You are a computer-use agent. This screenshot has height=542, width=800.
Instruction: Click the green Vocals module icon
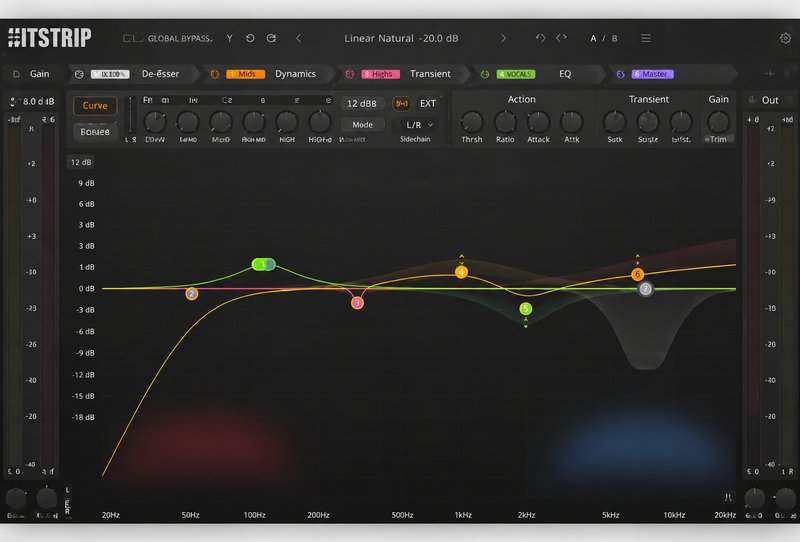coord(485,74)
